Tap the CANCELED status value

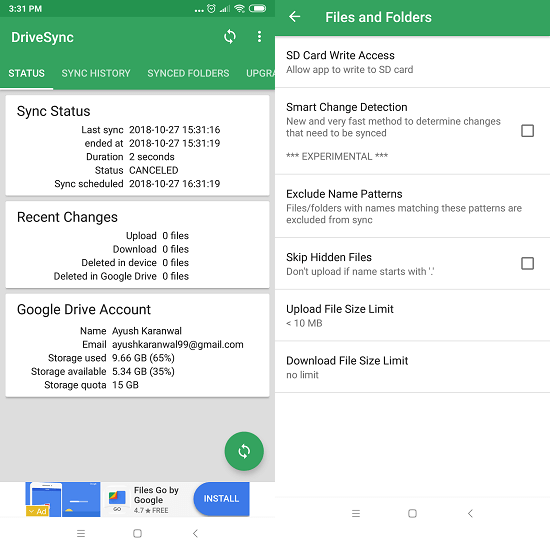click(x=154, y=170)
